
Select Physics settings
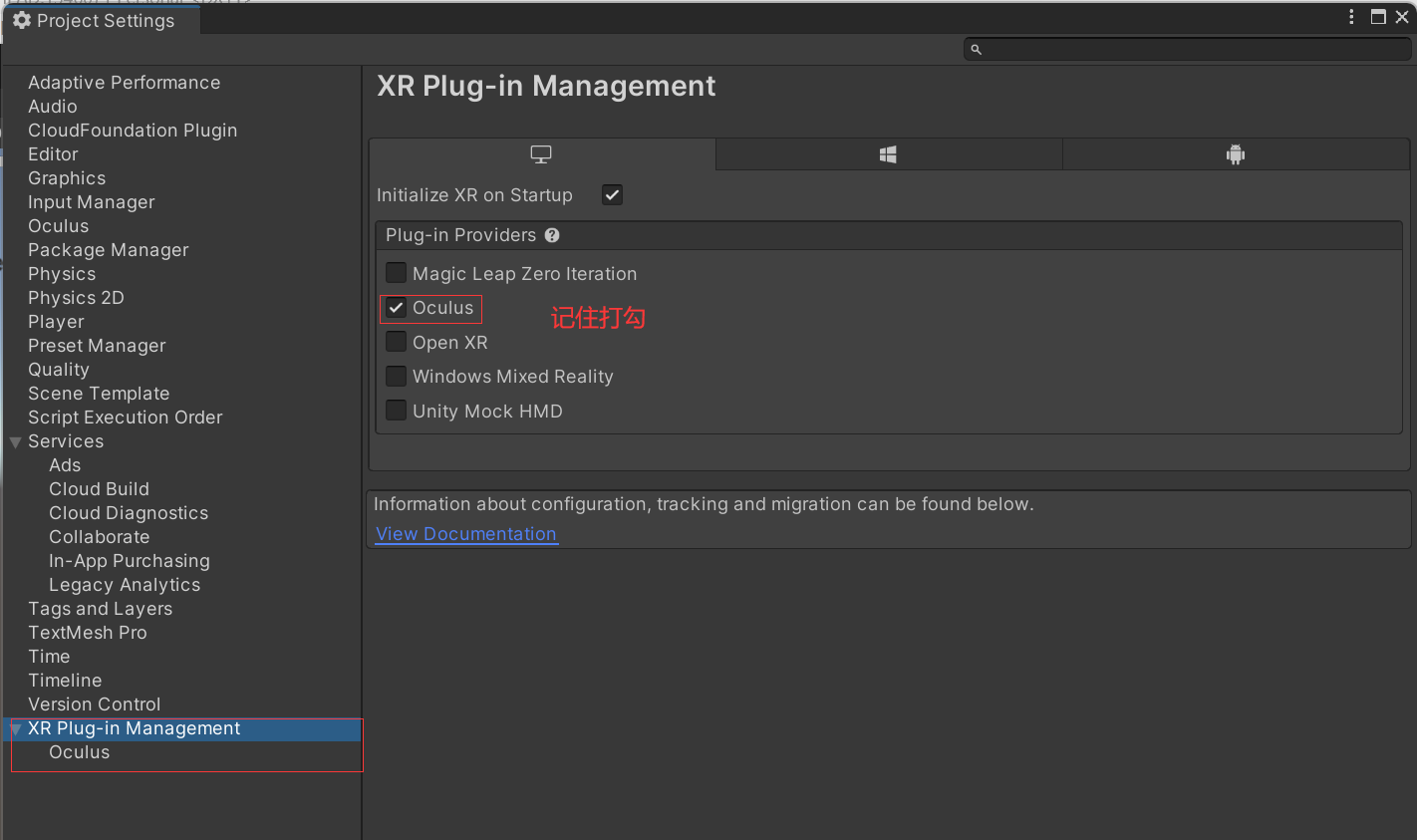point(62,274)
